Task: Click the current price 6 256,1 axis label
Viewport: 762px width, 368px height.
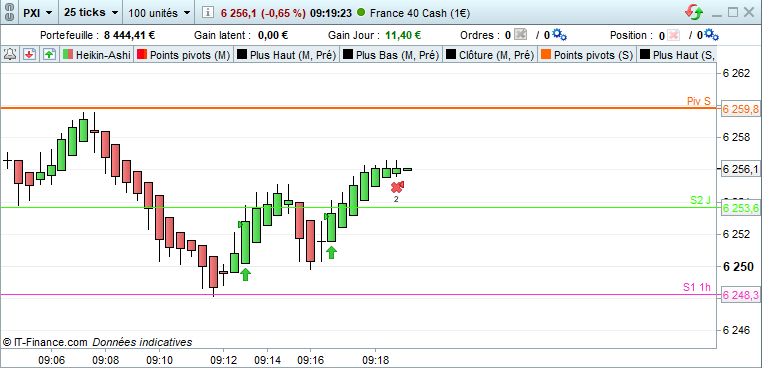Action: pyautogui.click(x=741, y=169)
